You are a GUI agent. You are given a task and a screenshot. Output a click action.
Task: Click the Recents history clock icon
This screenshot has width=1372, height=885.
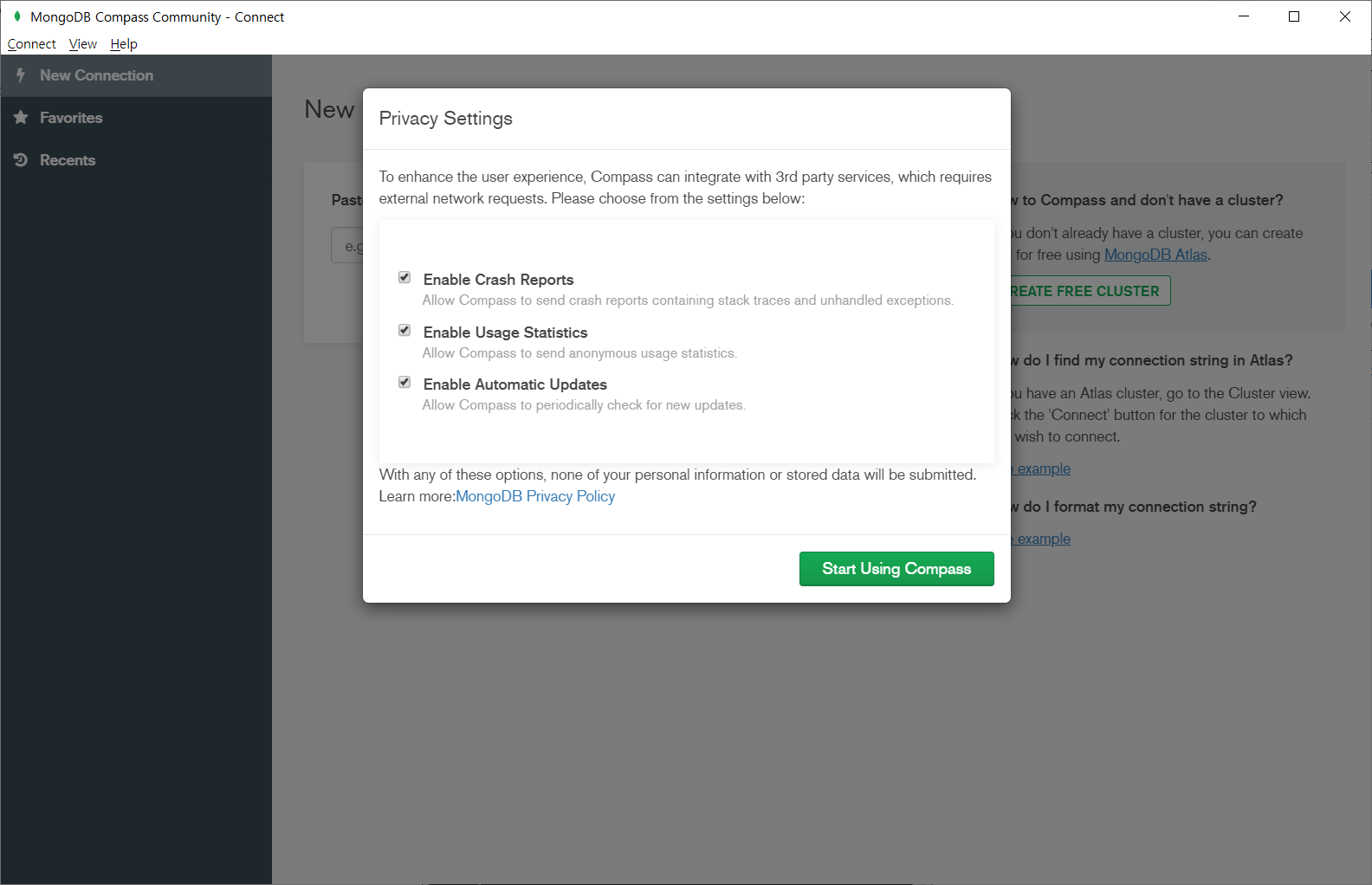[x=21, y=159]
